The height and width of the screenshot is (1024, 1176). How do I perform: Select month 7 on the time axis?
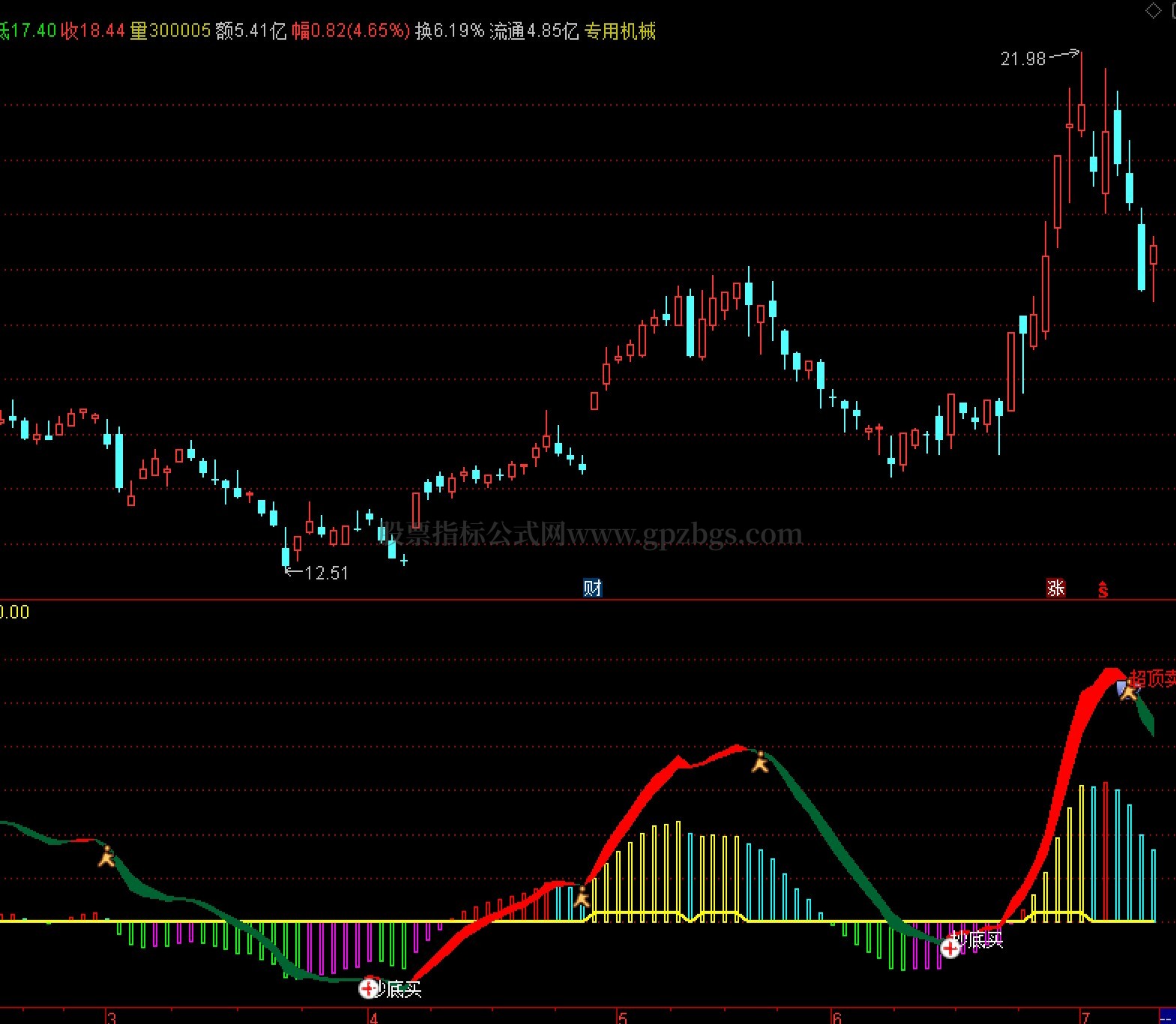tap(1085, 1017)
